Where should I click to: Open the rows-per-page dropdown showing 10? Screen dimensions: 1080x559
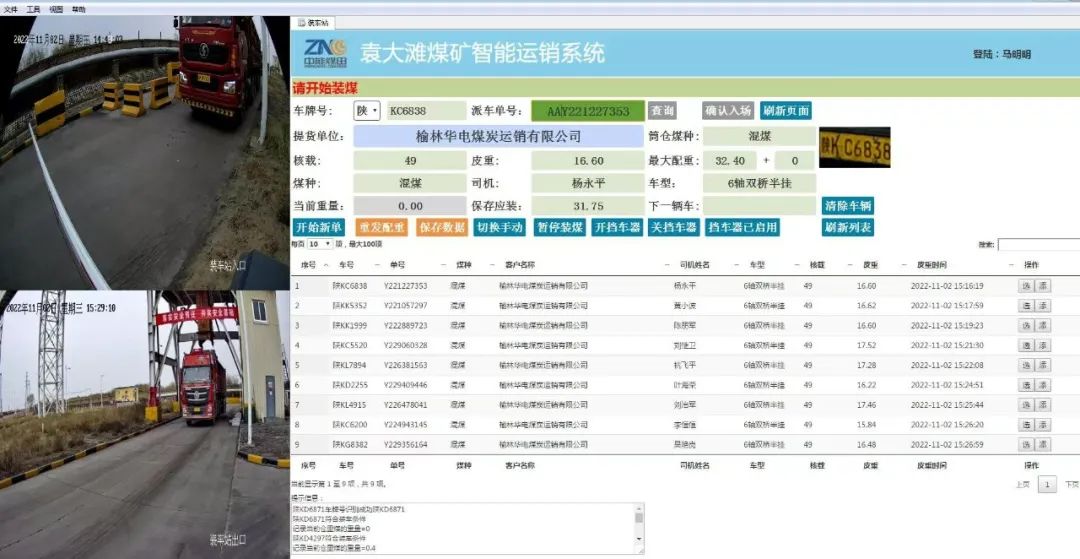(320, 244)
